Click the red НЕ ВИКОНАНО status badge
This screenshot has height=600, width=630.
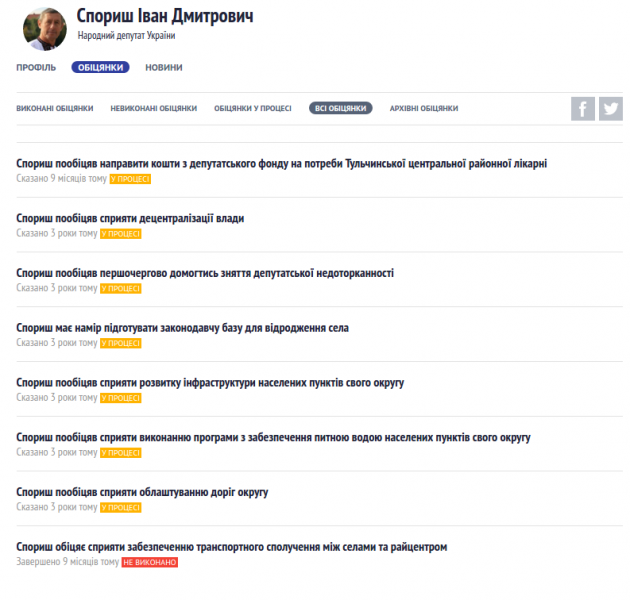tap(149, 563)
